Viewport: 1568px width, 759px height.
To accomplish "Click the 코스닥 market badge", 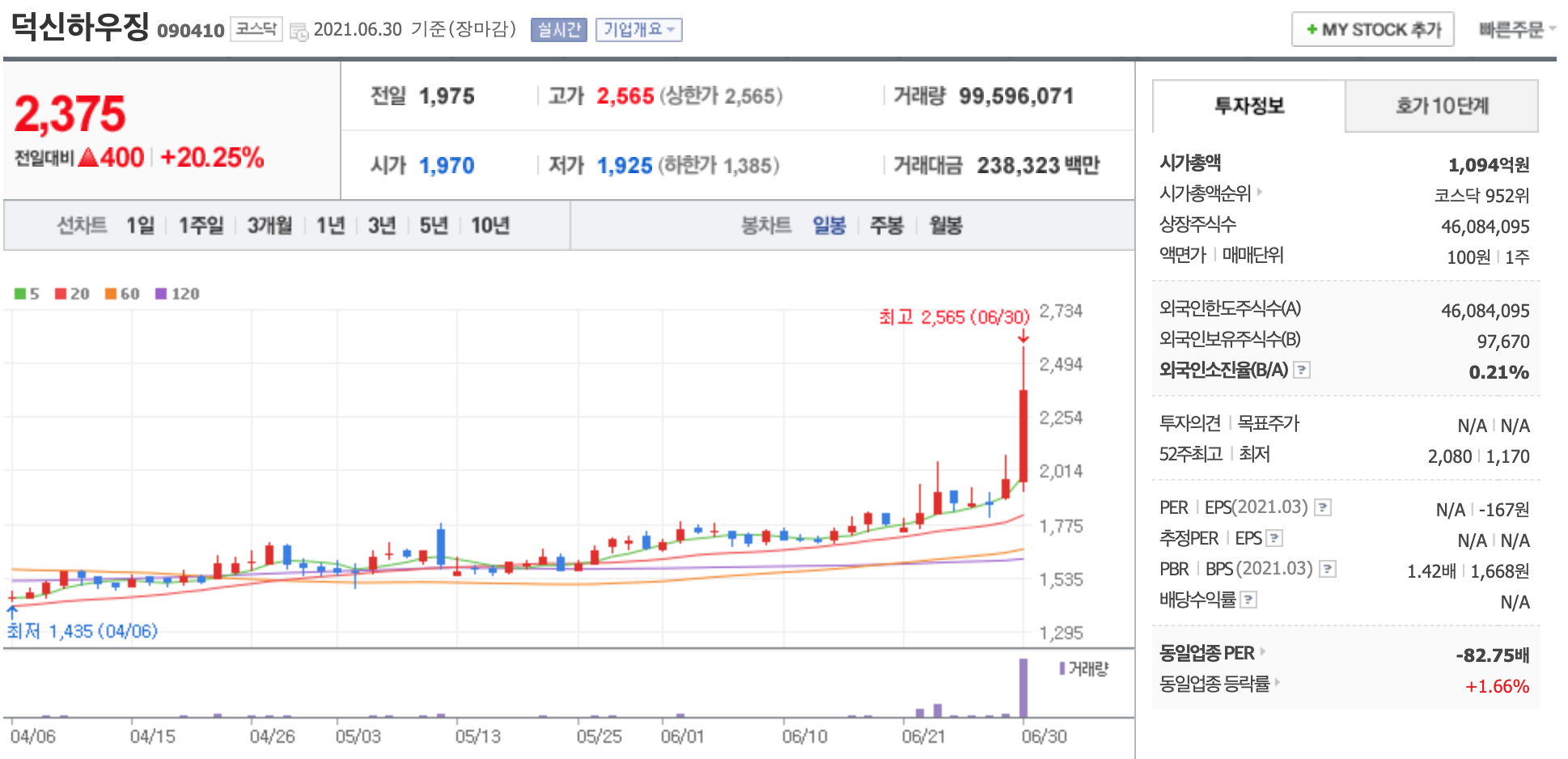I will click(256, 29).
